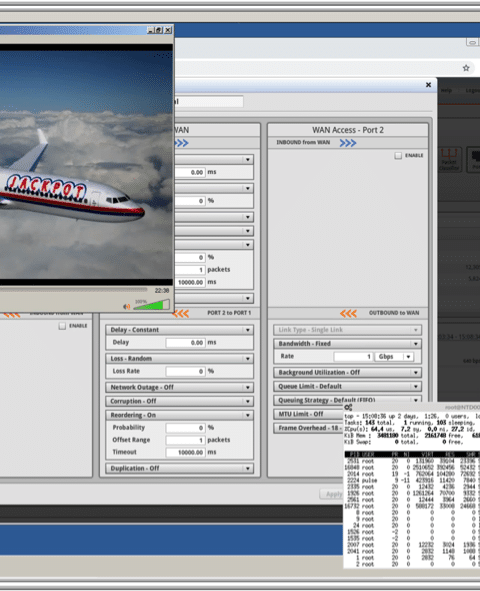Click the terminal window icon in title bar
The width and height of the screenshot is (480, 591).
(x=348, y=407)
